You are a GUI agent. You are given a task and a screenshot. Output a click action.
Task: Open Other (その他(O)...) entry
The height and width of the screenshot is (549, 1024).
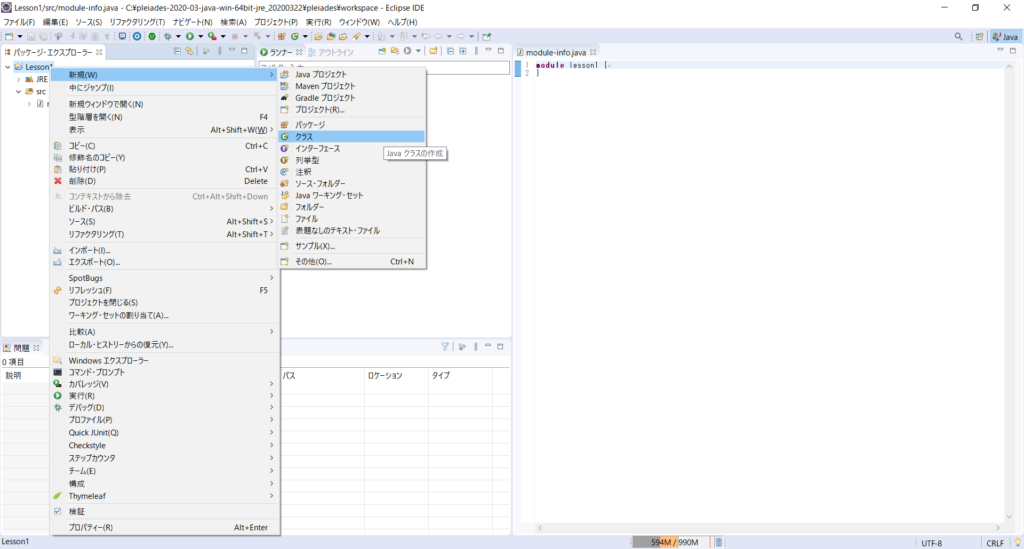coord(352,262)
